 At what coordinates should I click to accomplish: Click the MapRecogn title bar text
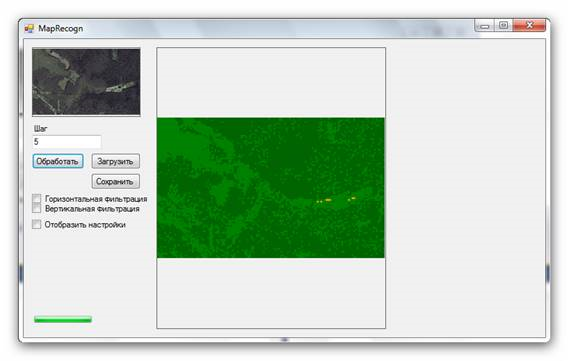point(61,28)
